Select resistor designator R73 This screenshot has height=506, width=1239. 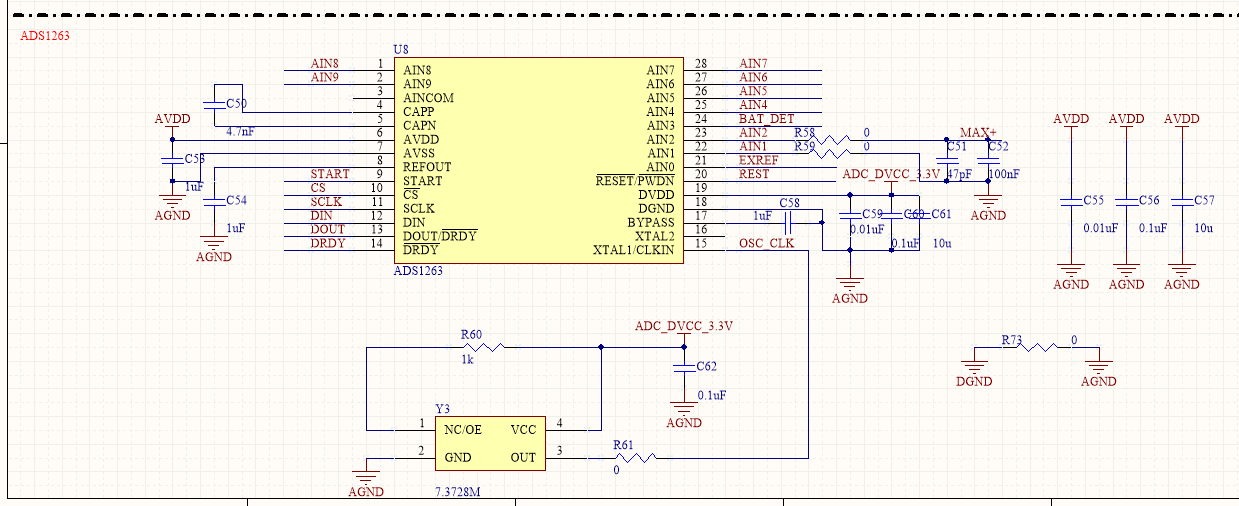(x=1012, y=341)
